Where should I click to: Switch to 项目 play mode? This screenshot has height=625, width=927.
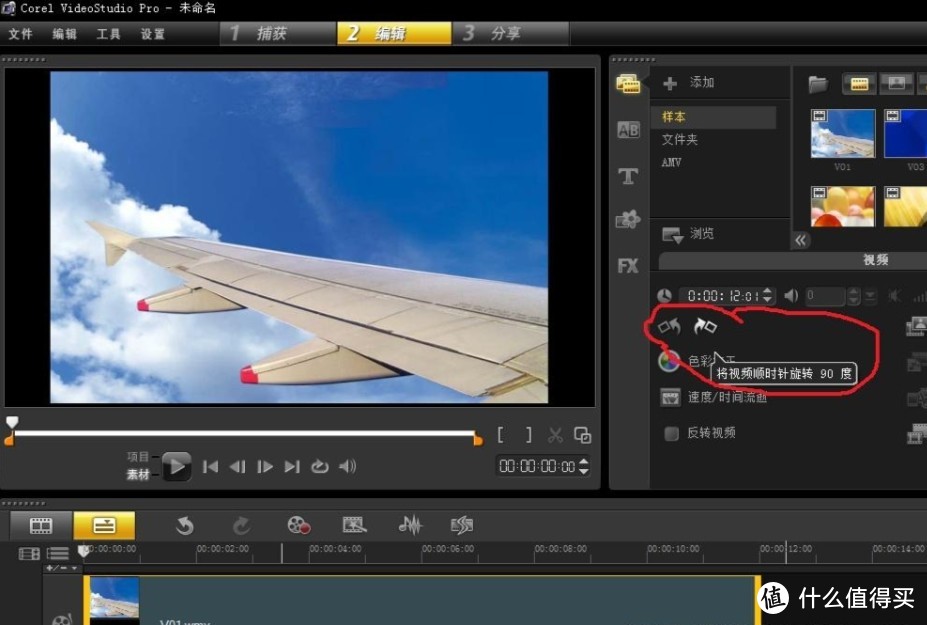click(138, 456)
